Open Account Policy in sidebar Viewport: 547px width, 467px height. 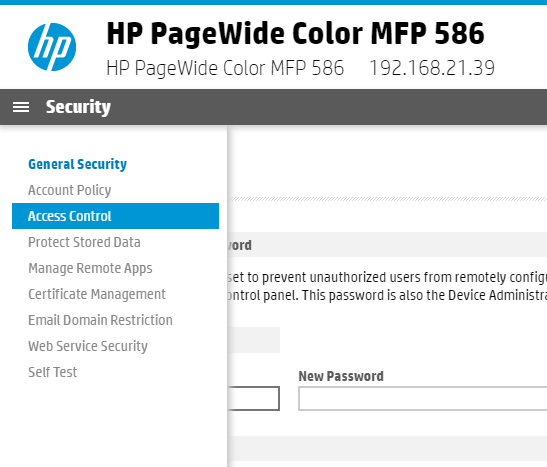point(69,190)
